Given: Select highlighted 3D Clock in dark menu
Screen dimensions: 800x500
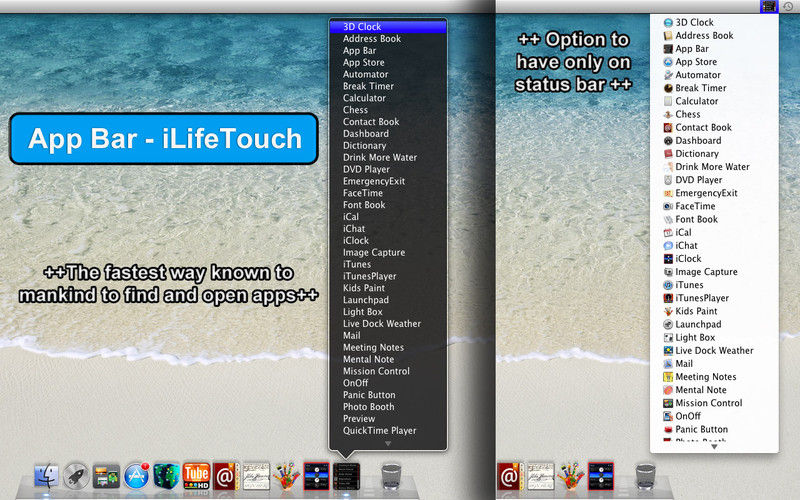Looking at the screenshot, I should click(x=388, y=27).
